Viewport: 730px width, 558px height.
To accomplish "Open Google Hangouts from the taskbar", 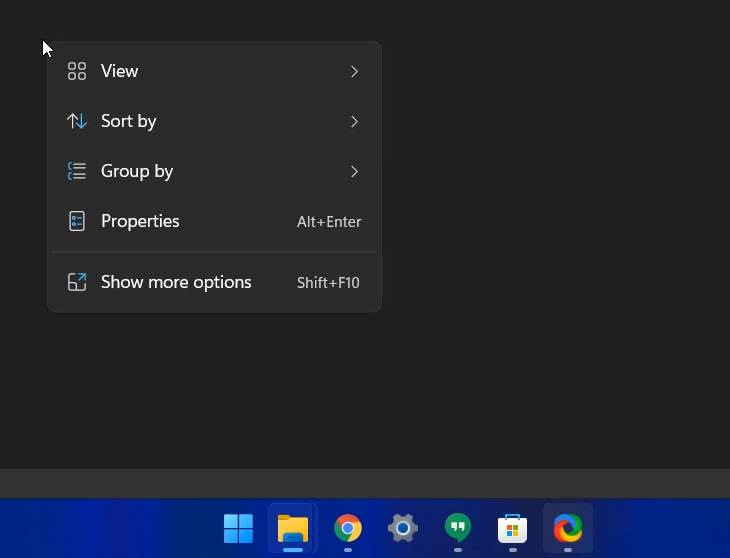I will 458,528.
